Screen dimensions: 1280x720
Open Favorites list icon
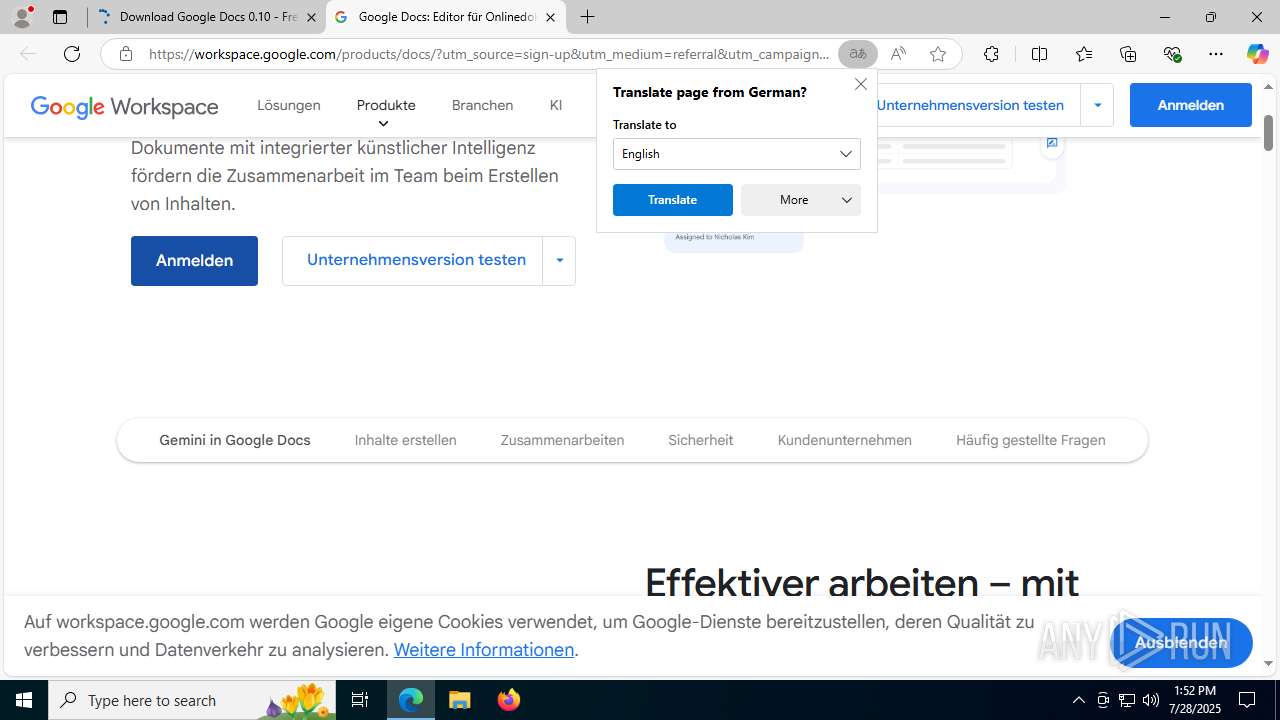coord(1084,54)
